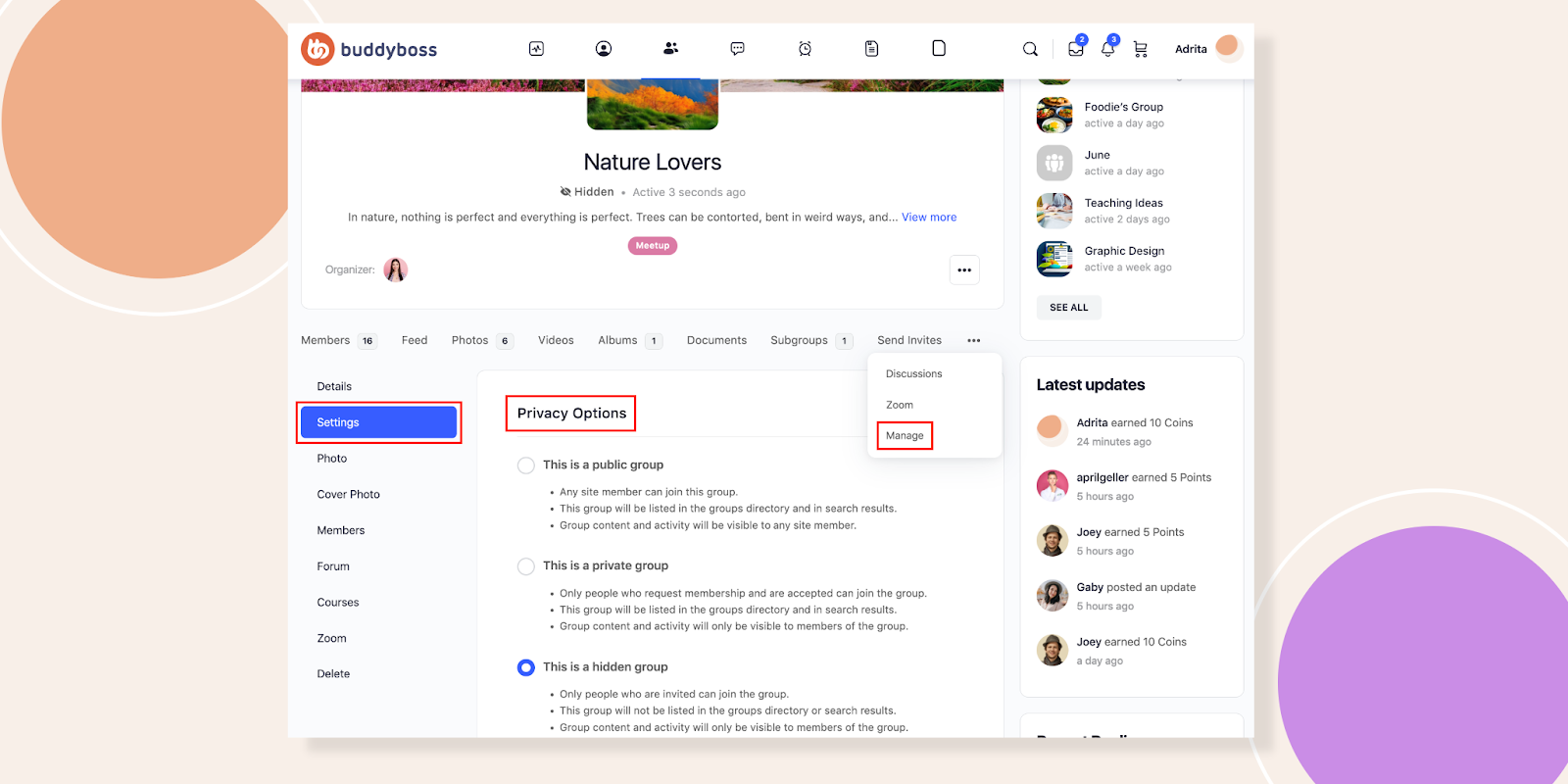Toggle the tab bar more-options ellipsis
1568x784 pixels.
pyautogui.click(x=973, y=340)
